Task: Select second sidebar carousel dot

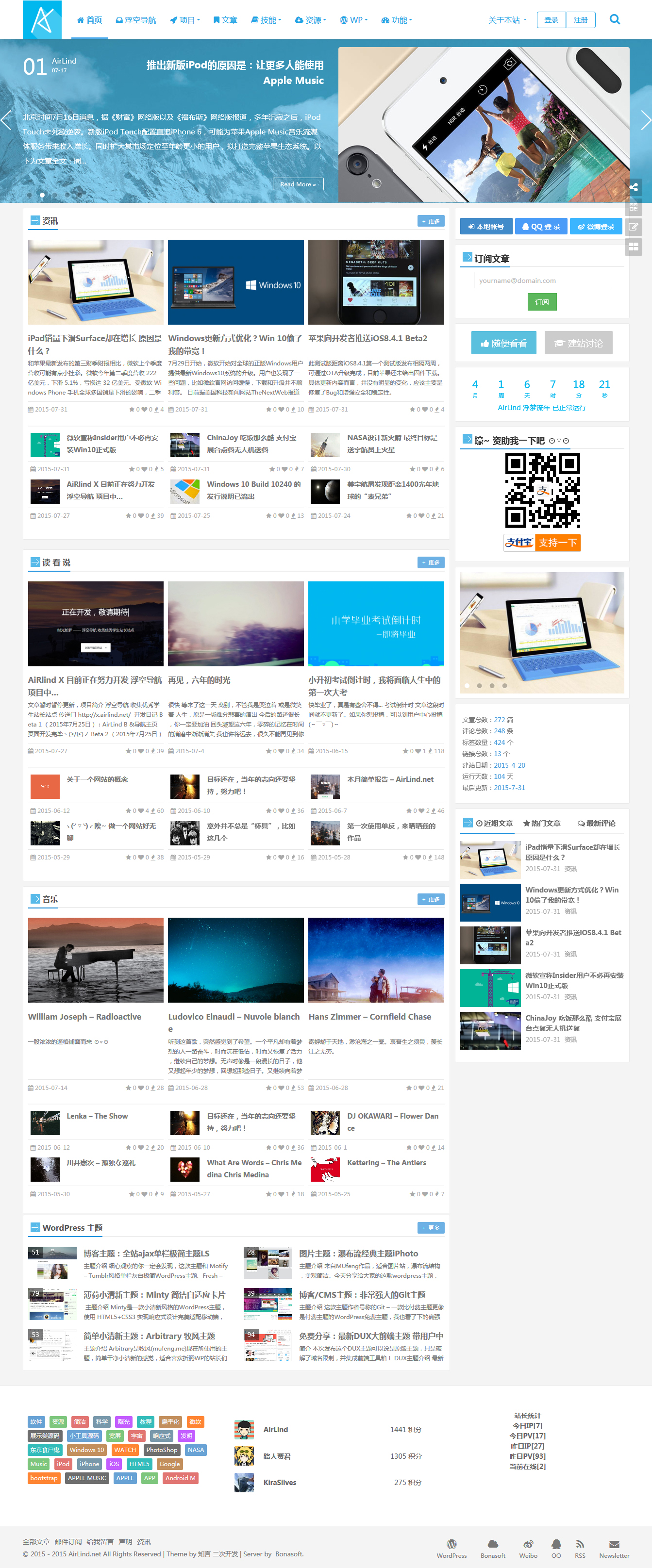Action: [x=479, y=685]
